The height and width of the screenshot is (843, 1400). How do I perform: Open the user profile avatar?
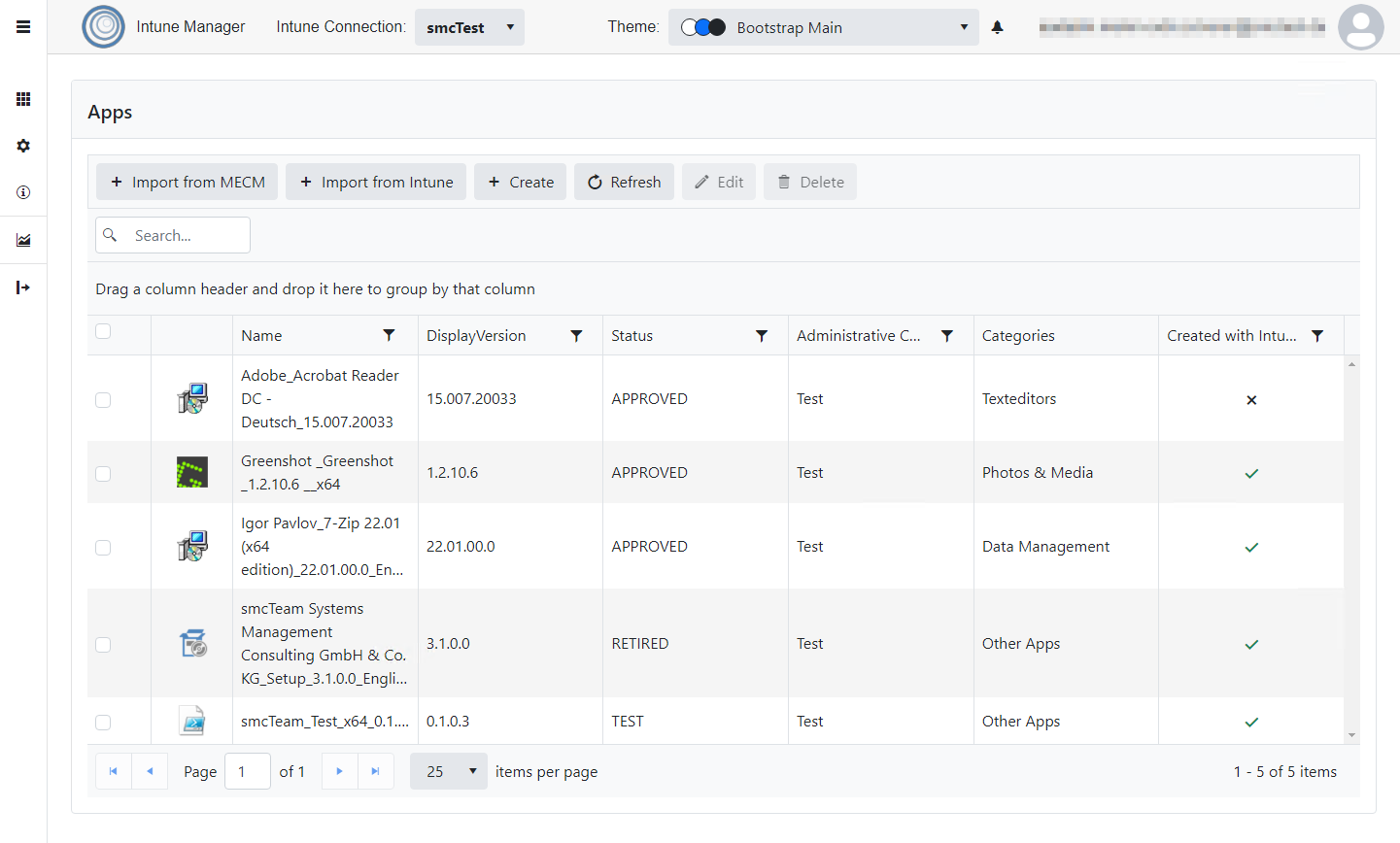pos(1360,27)
